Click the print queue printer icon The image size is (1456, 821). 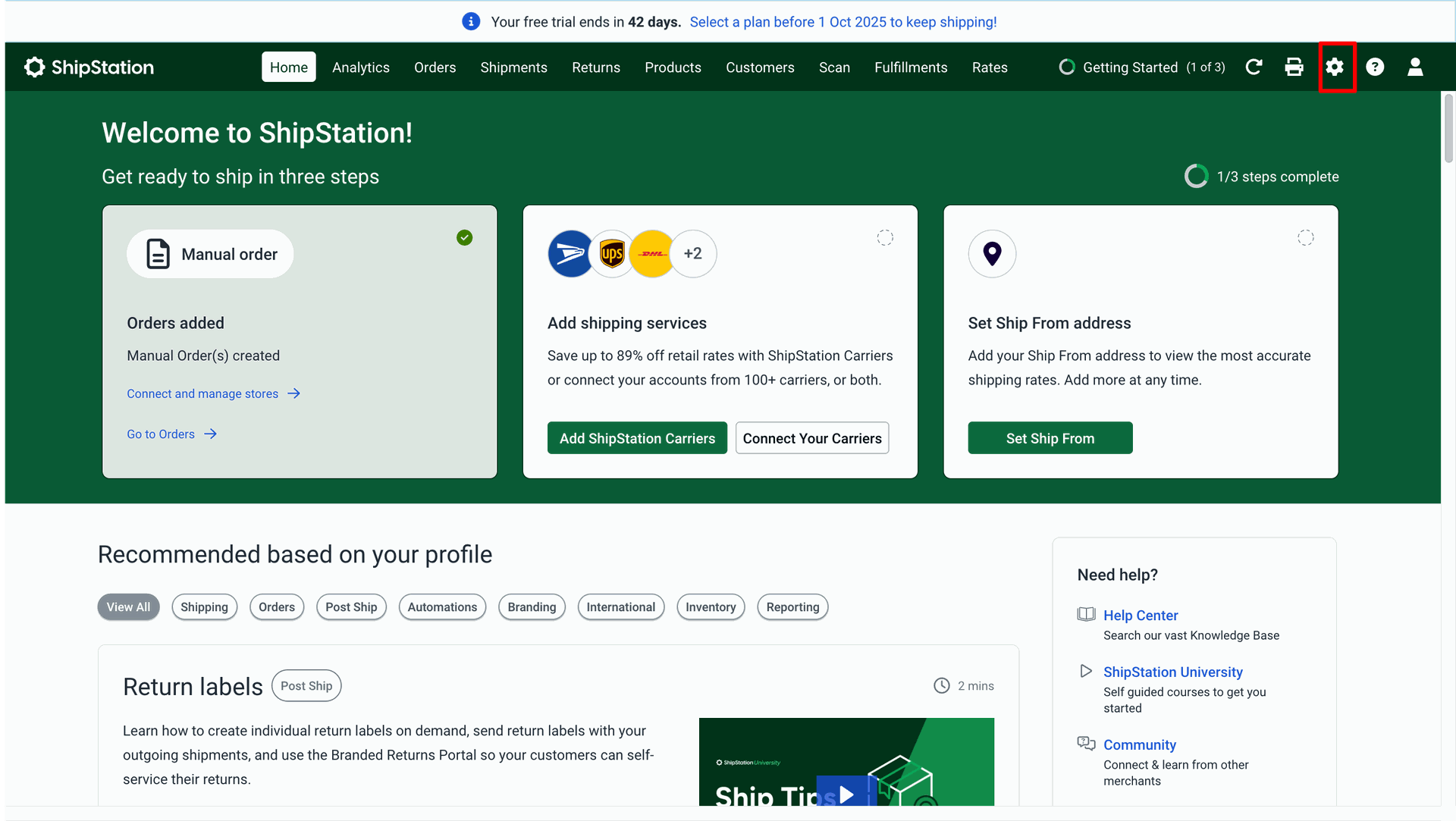coord(1294,67)
